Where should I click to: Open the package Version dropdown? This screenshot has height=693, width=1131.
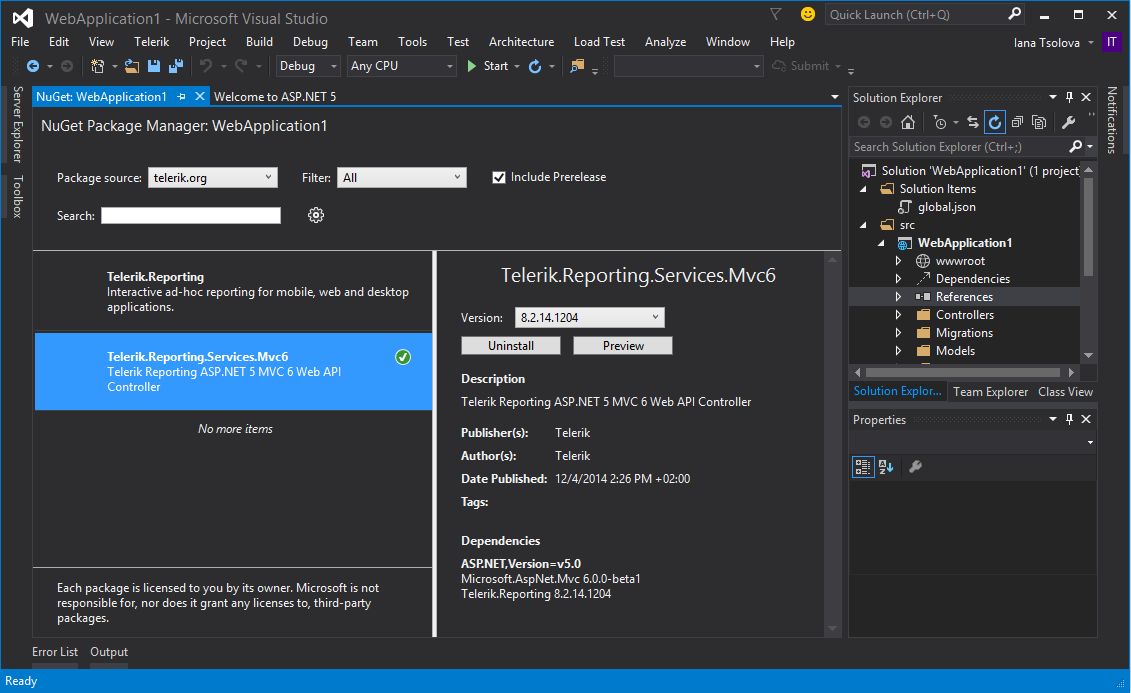click(x=589, y=317)
